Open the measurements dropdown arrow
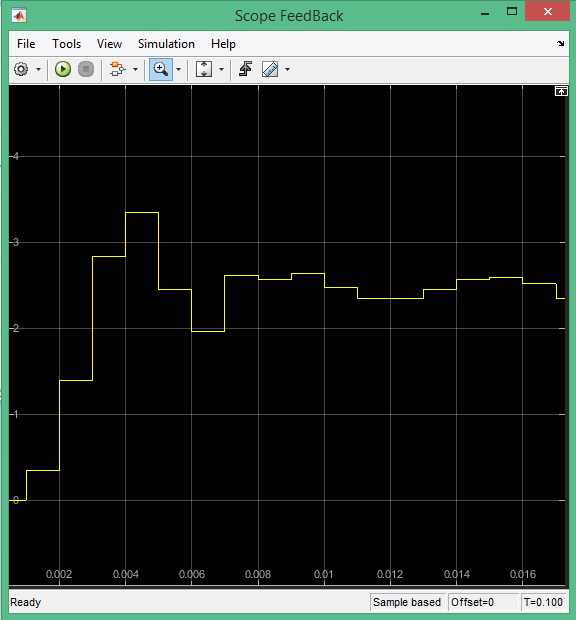576x620 pixels. pos(287,70)
